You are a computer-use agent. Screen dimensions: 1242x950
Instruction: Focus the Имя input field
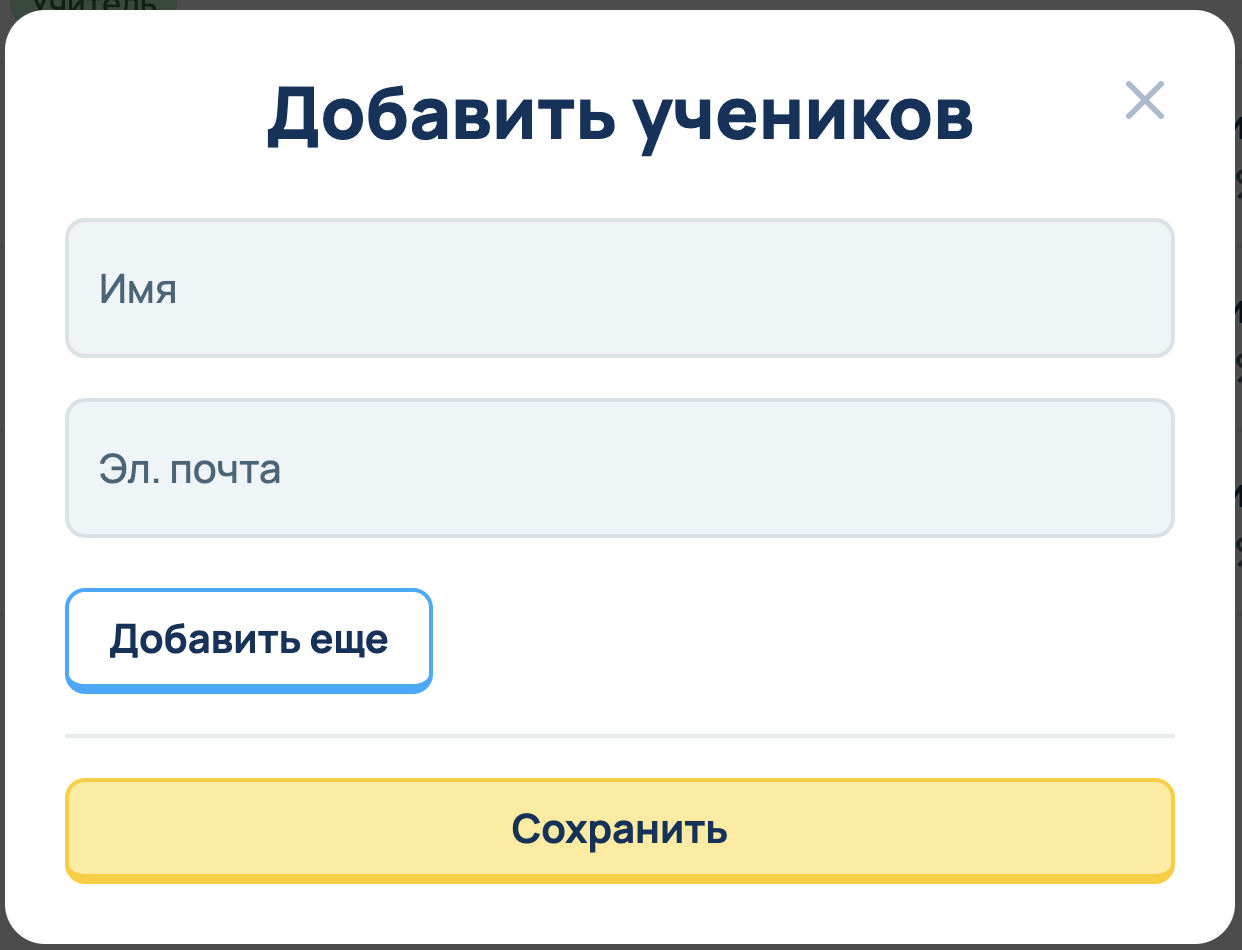tap(619, 288)
